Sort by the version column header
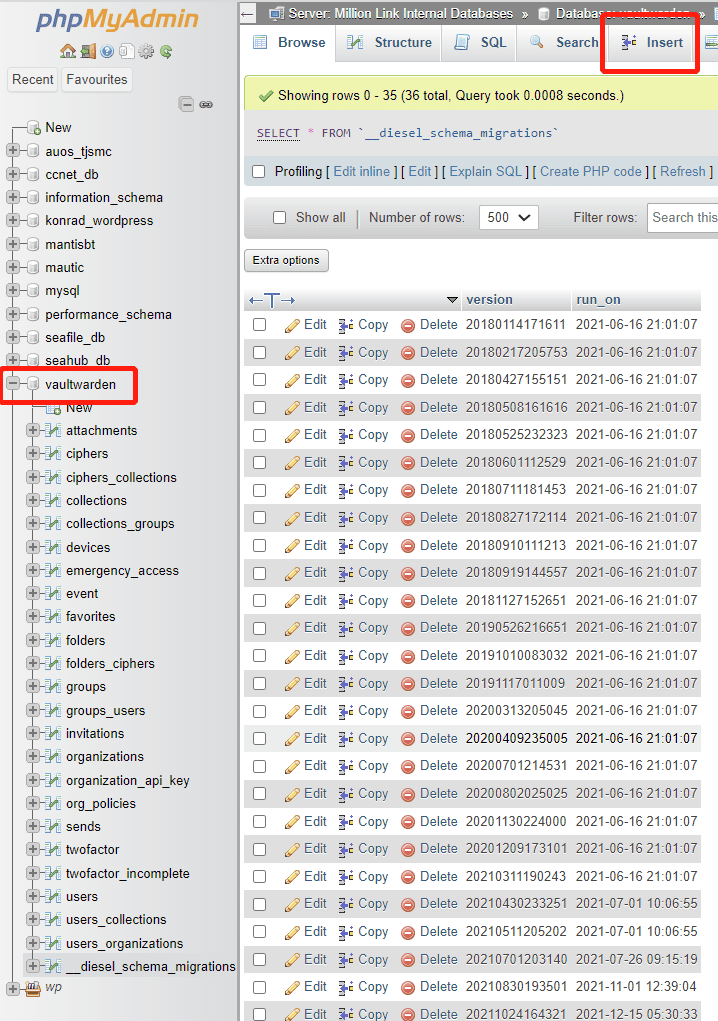Screen dimensions: 718x1021 pos(490,300)
